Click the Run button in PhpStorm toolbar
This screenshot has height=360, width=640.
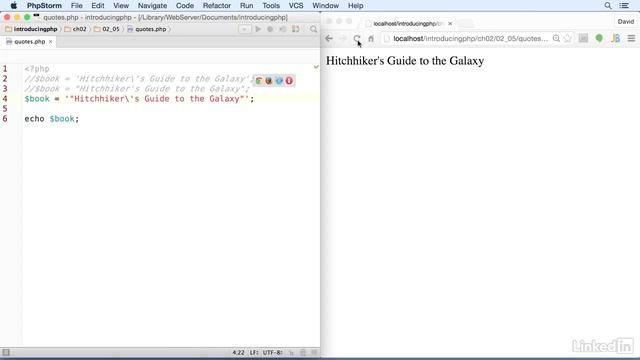[x=258, y=29]
